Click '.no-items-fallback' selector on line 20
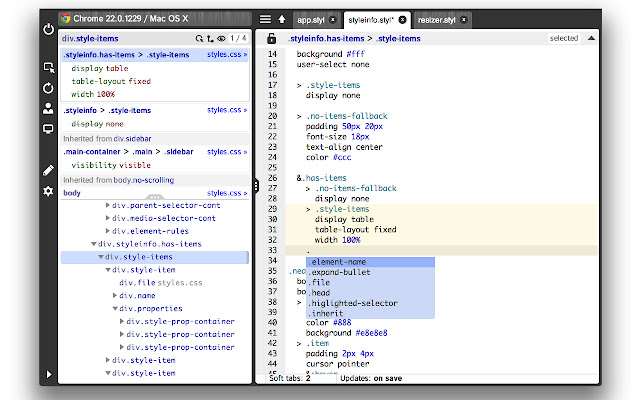 (347, 116)
